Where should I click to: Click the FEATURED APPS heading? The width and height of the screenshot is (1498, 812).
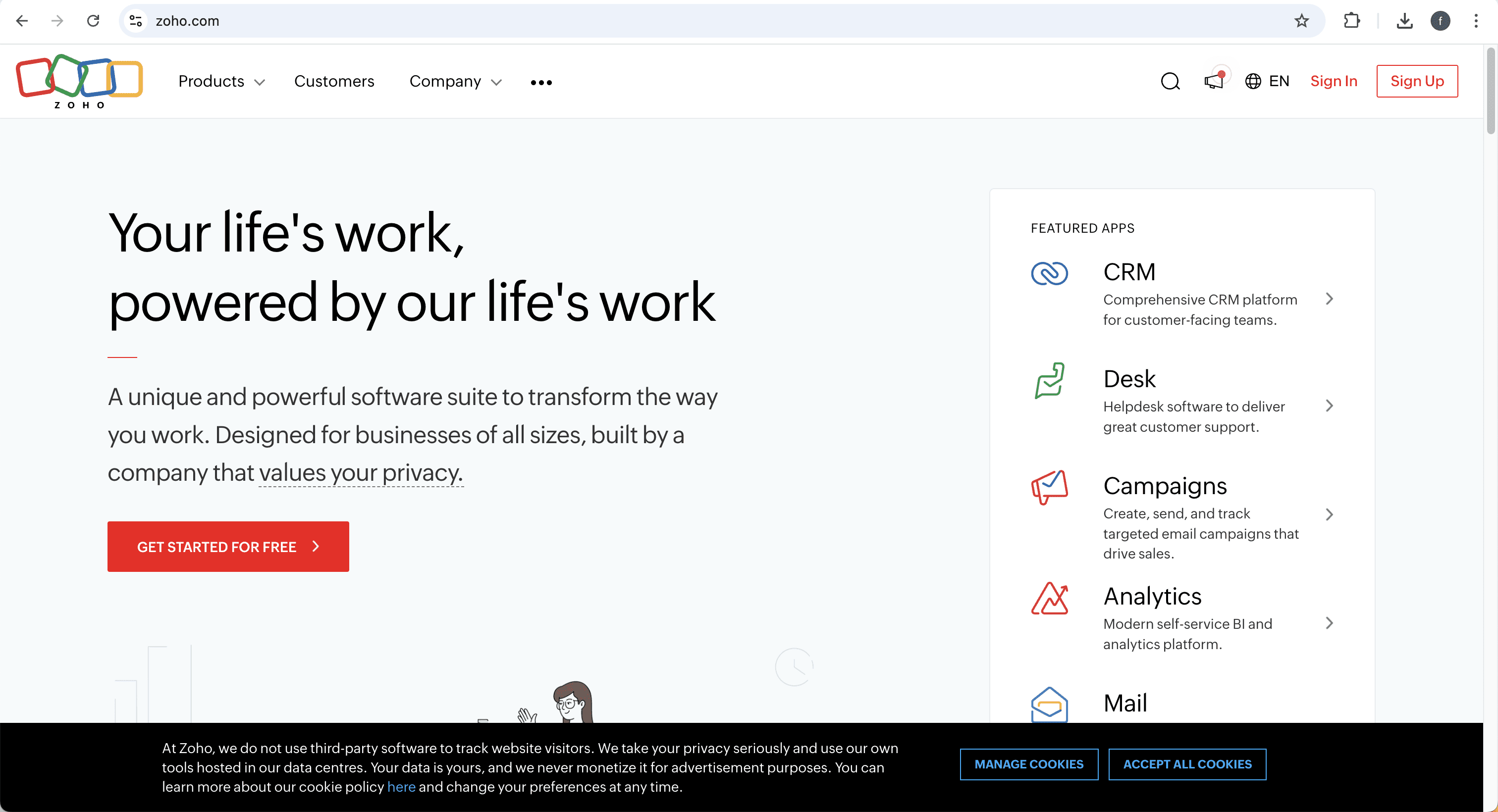[x=1082, y=228]
